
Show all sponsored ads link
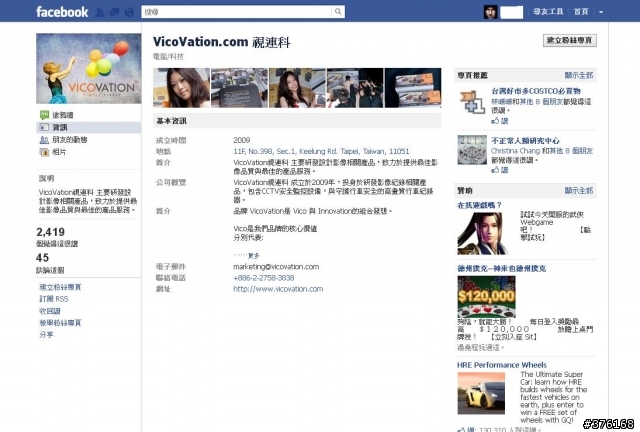579,191
